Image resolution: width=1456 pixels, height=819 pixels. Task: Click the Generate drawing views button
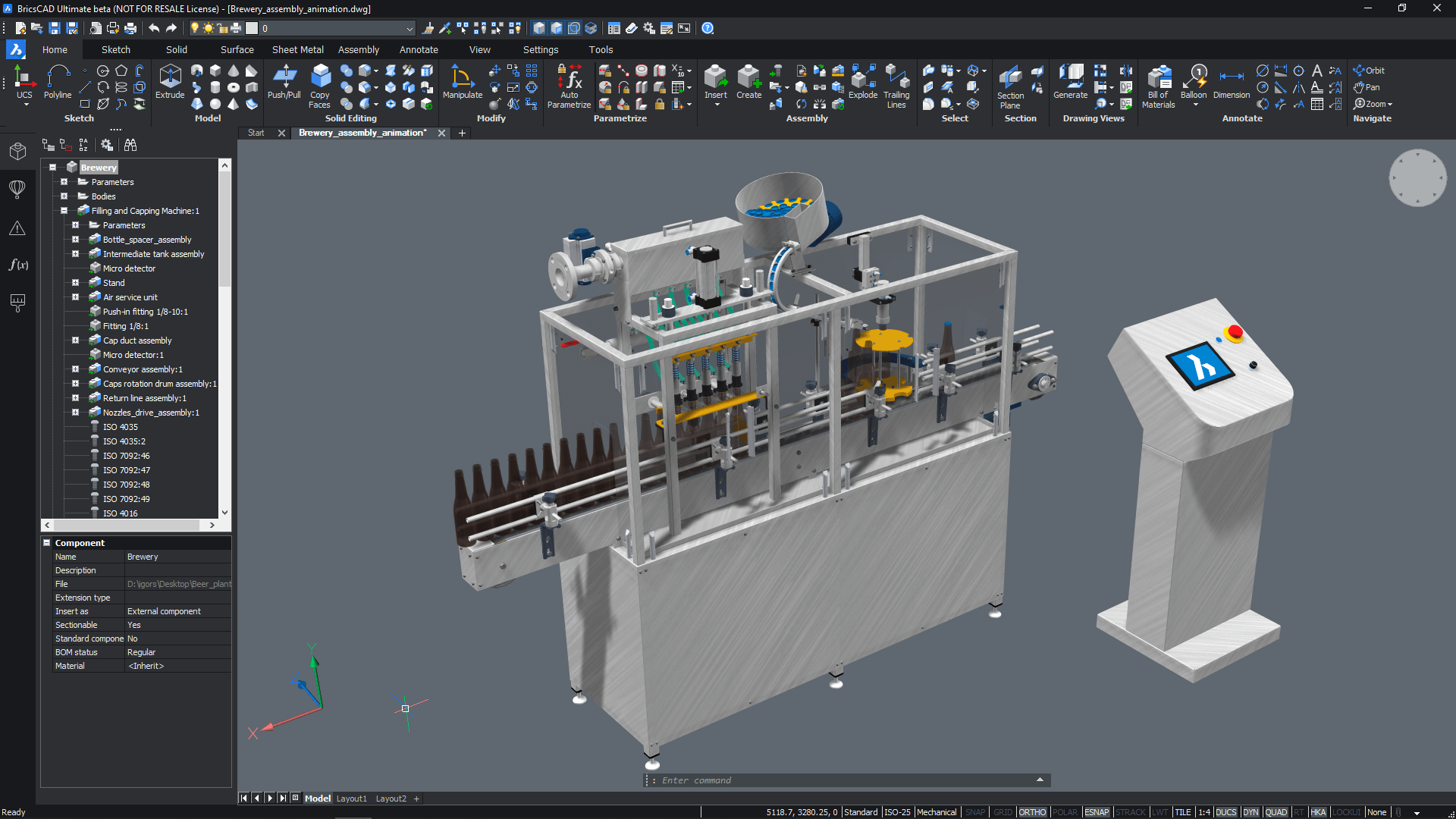coord(1070,81)
